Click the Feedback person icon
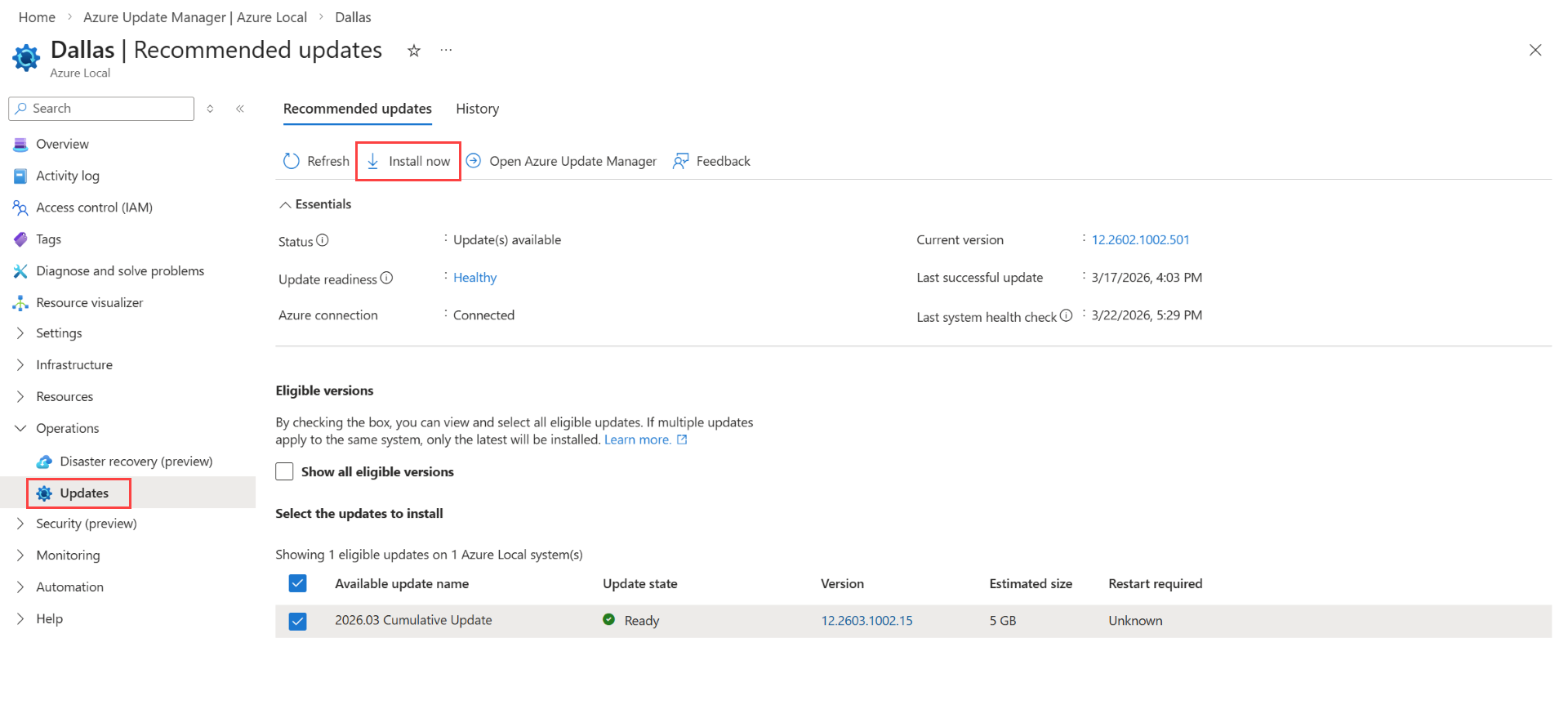 click(x=681, y=161)
